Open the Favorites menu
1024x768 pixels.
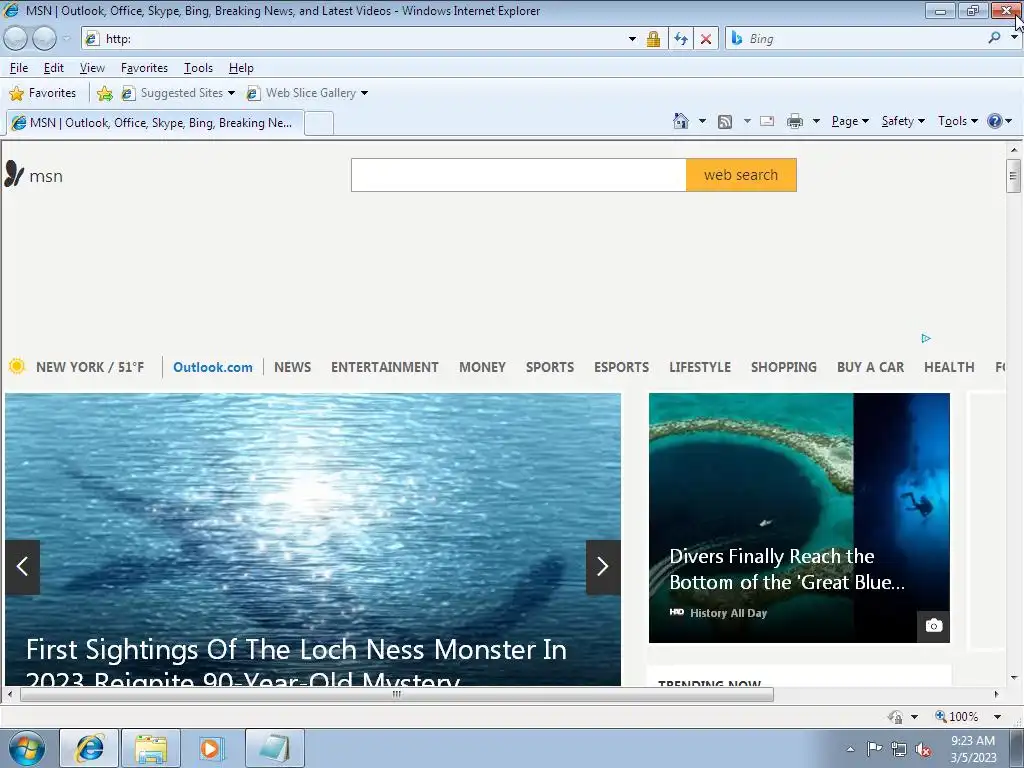coord(144,68)
